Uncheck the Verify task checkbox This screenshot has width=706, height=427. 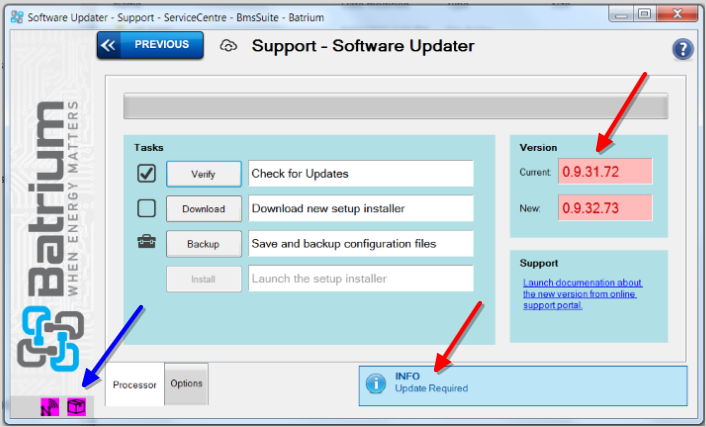point(146,173)
